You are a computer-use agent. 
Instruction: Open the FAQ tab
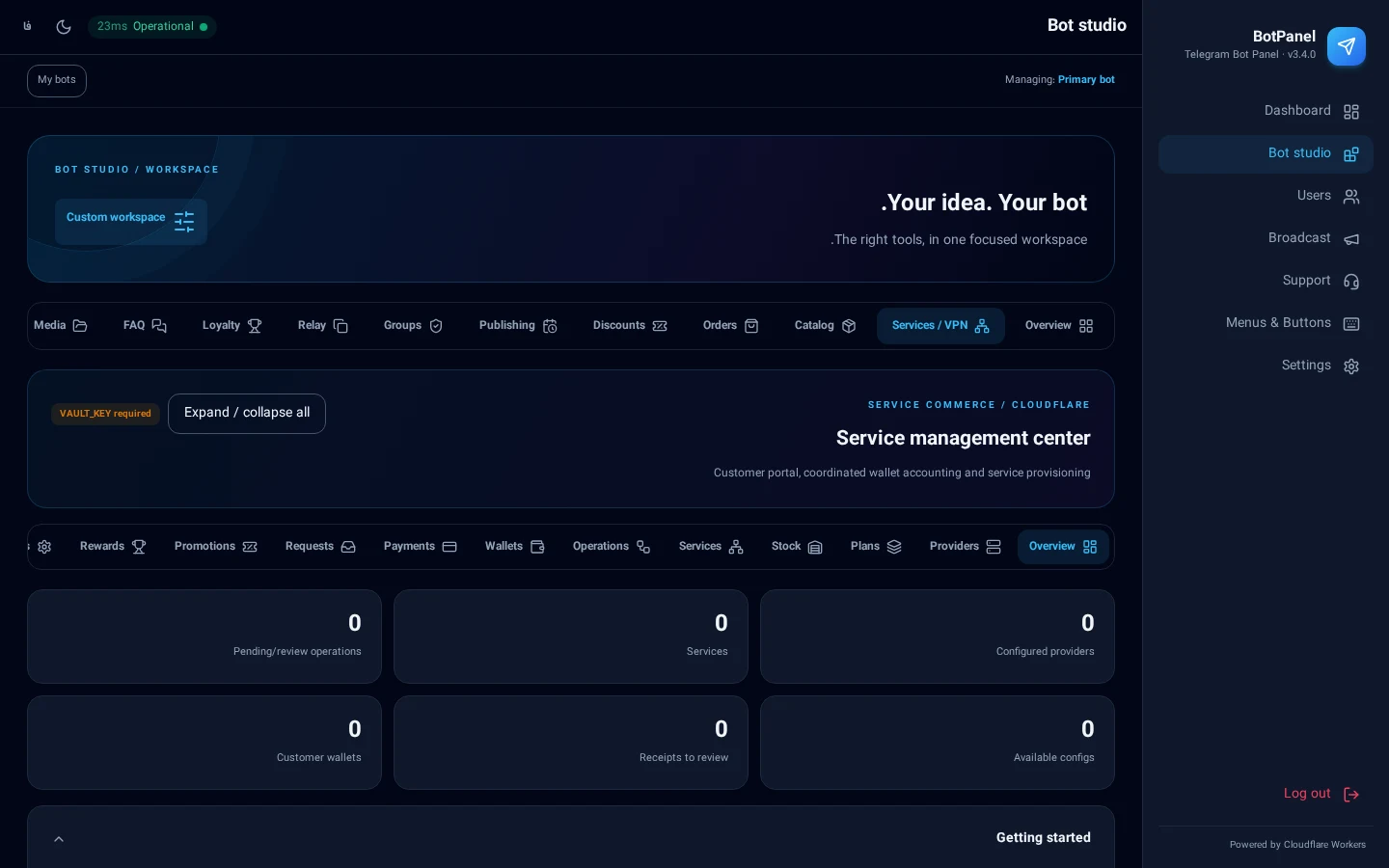pos(145,326)
